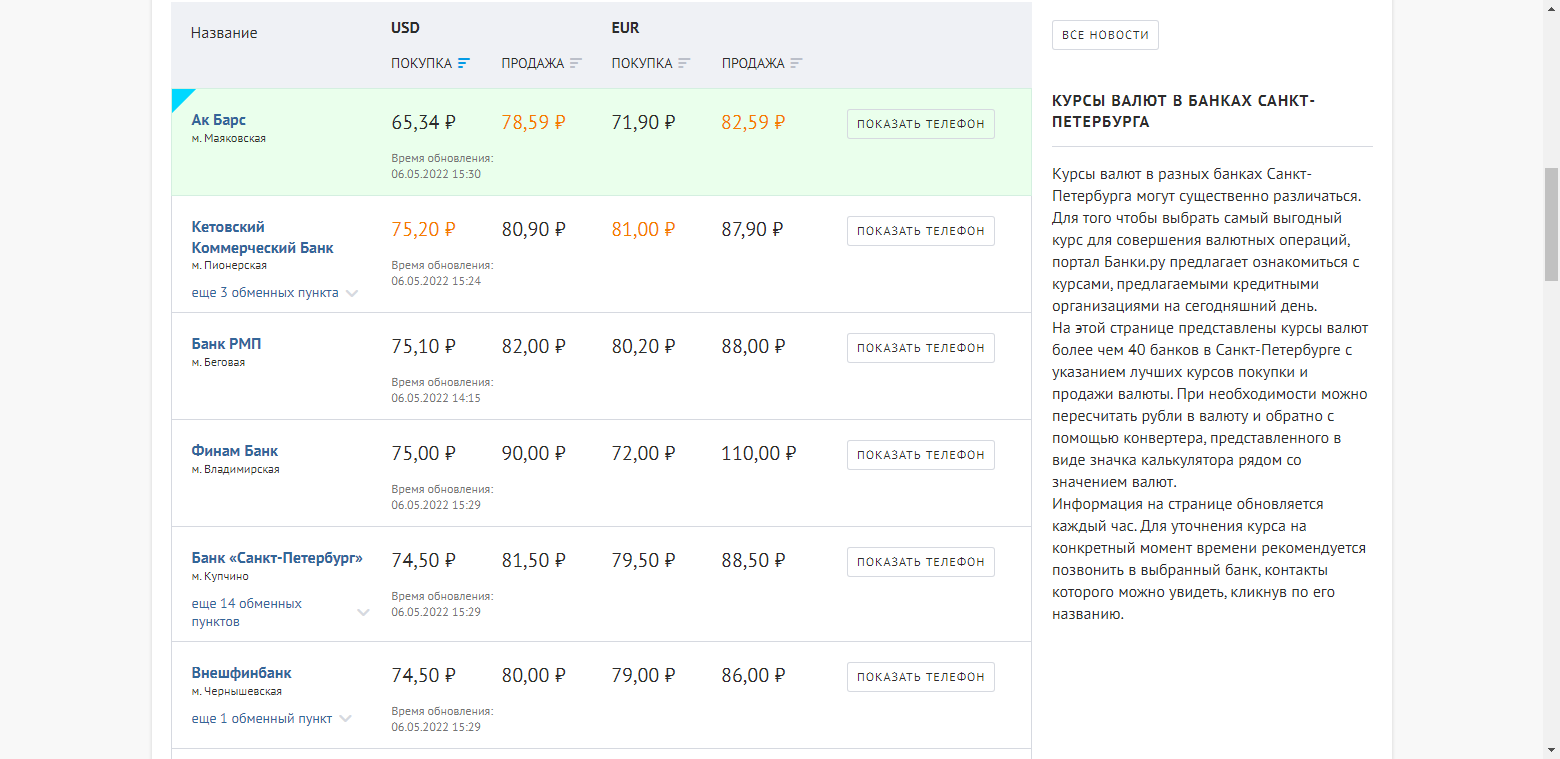1560x759 pixels.
Task: Click the USD Продажа sort icon
Action: click(575, 63)
